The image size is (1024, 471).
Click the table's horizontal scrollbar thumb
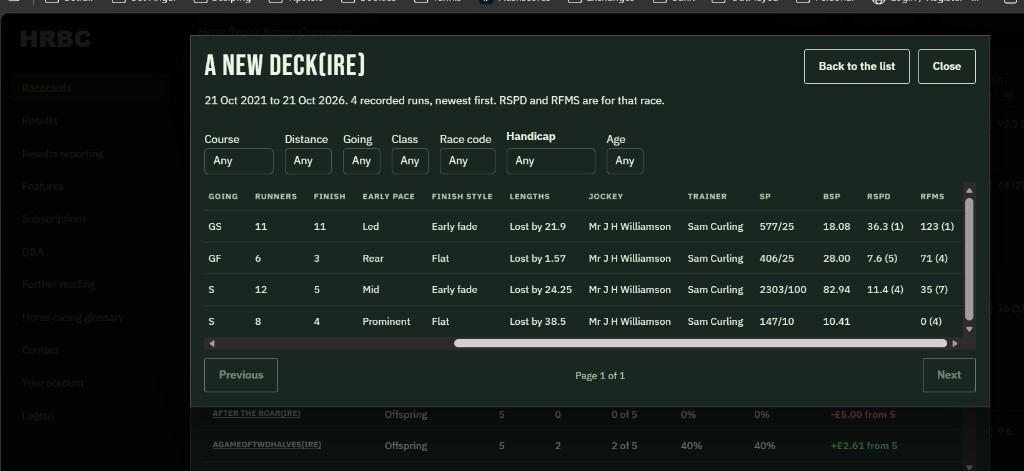click(x=700, y=343)
